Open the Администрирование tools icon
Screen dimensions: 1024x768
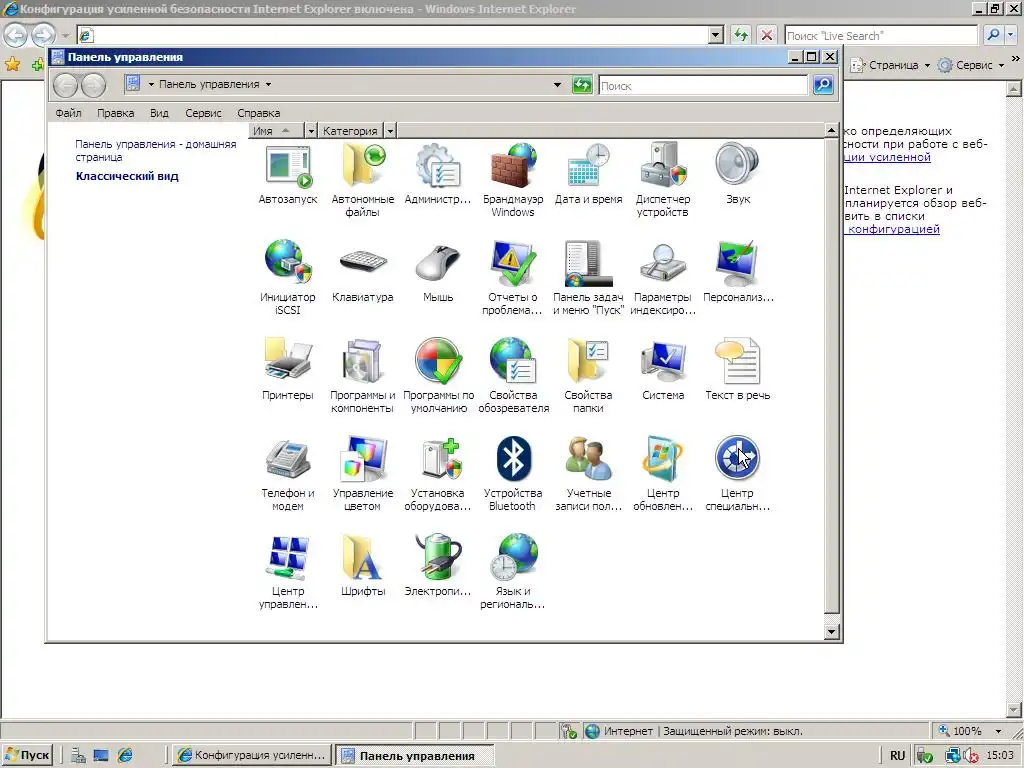[x=438, y=174]
